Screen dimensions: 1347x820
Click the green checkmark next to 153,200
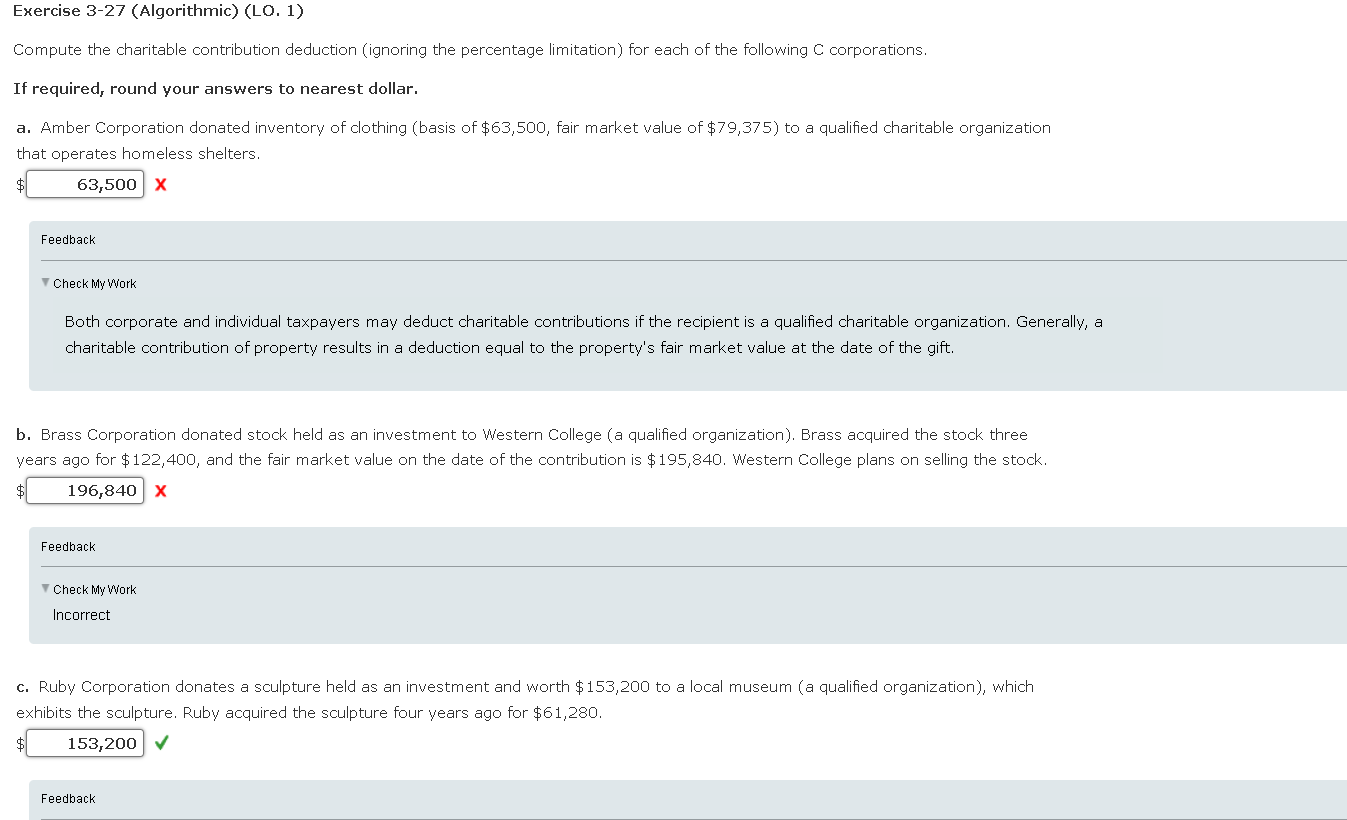point(160,743)
